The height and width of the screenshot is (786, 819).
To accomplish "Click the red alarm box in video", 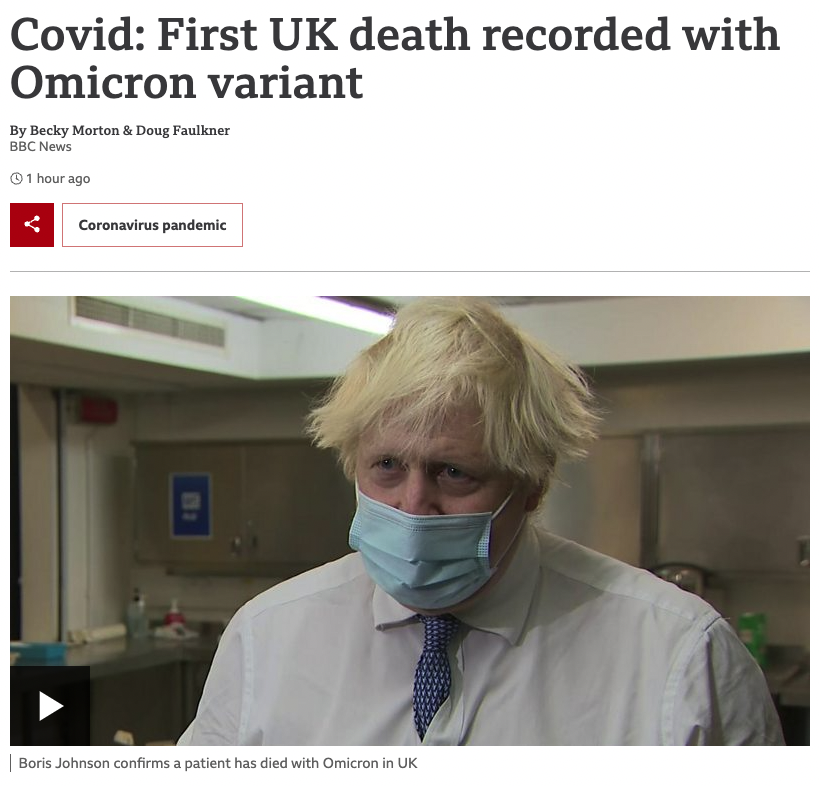I will pyautogui.click(x=99, y=410).
